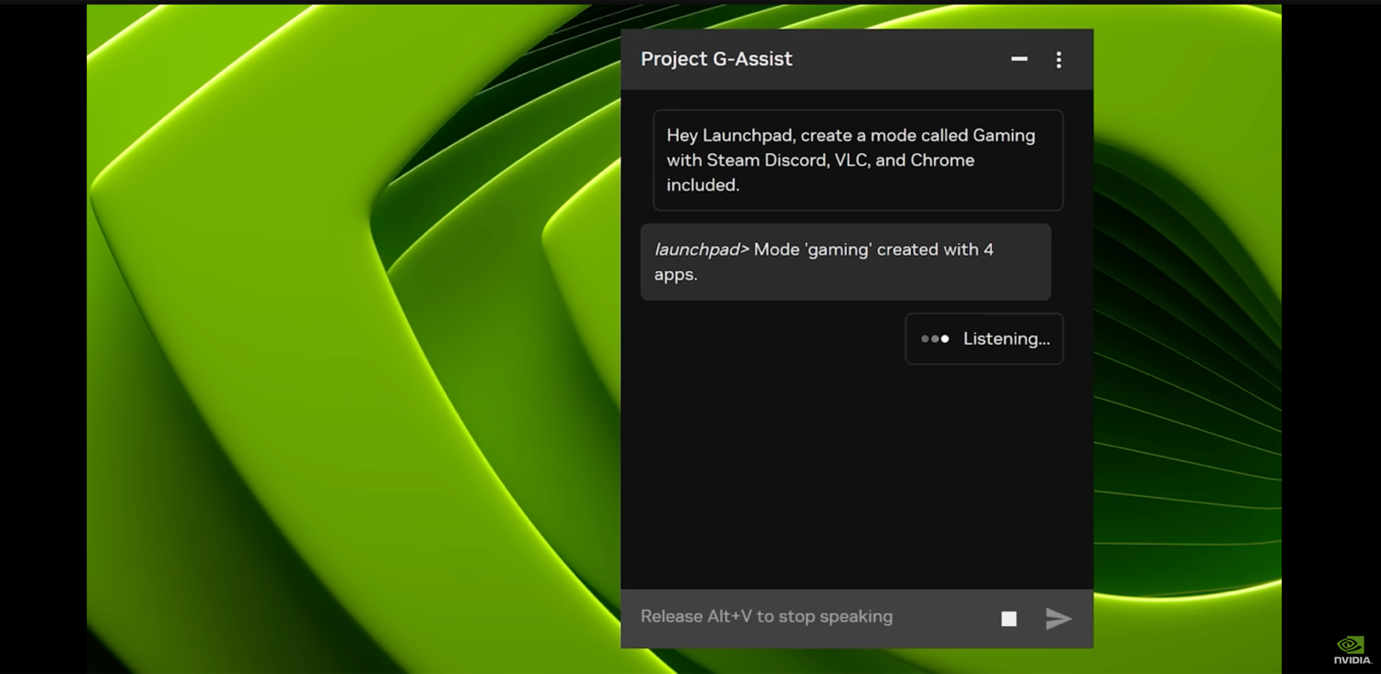Click the italic 'launchpad>' prefix
Screen dimensions: 1381x674
(x=701, y=250)
